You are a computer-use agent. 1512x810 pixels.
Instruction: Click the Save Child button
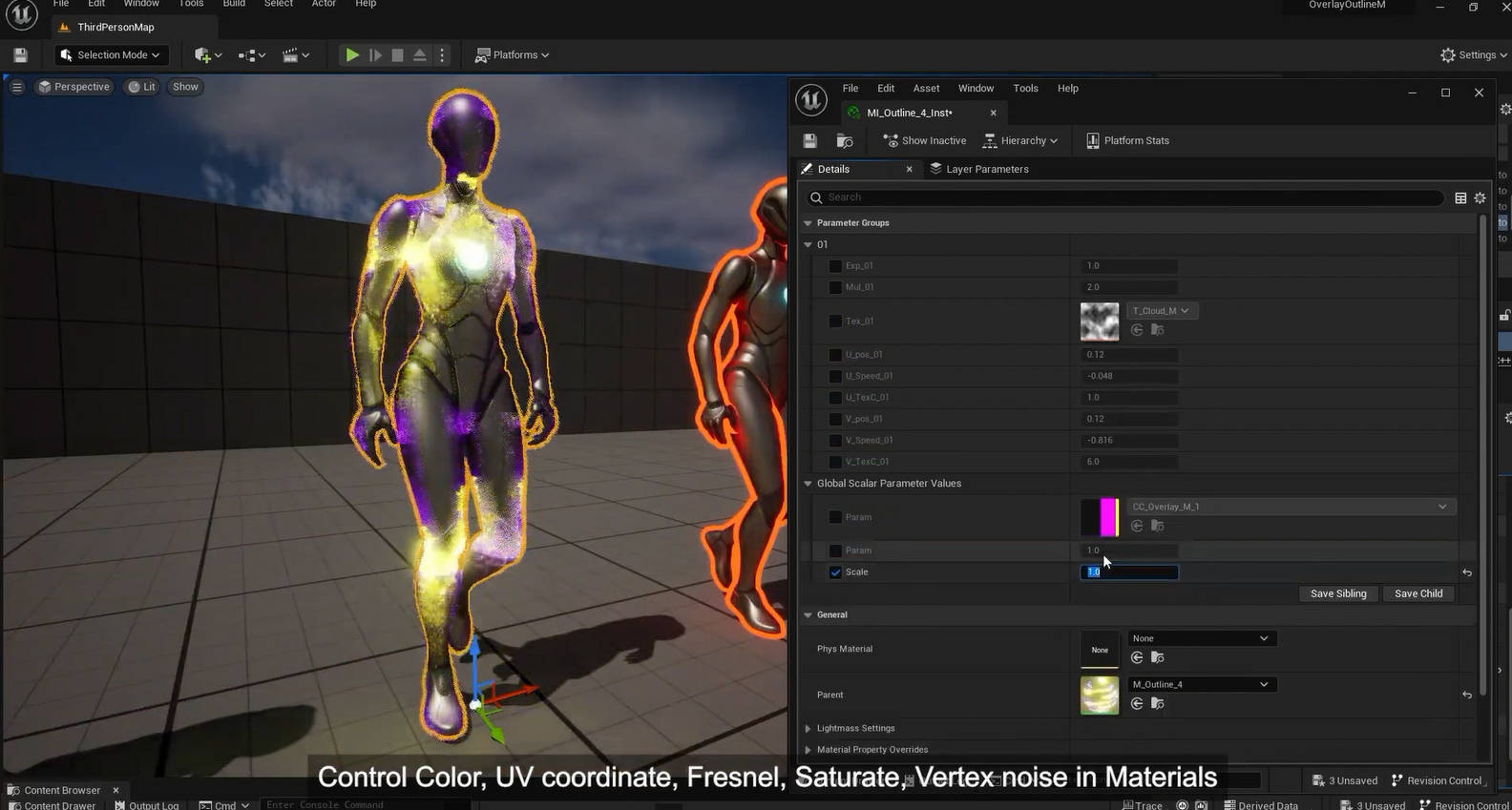(1417, 593)
